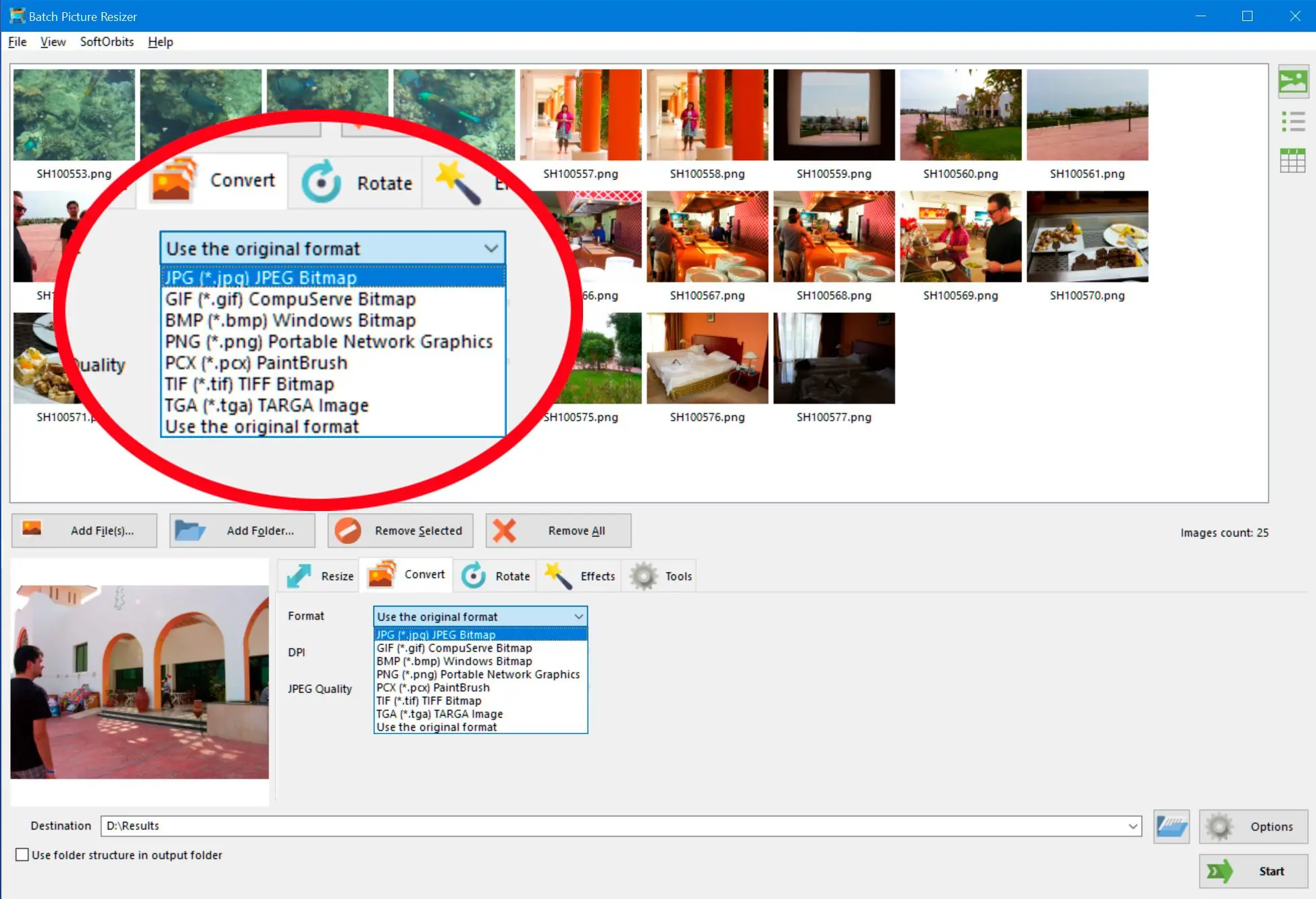Expand the Format dropdown in Convert panel

(480, 616)
